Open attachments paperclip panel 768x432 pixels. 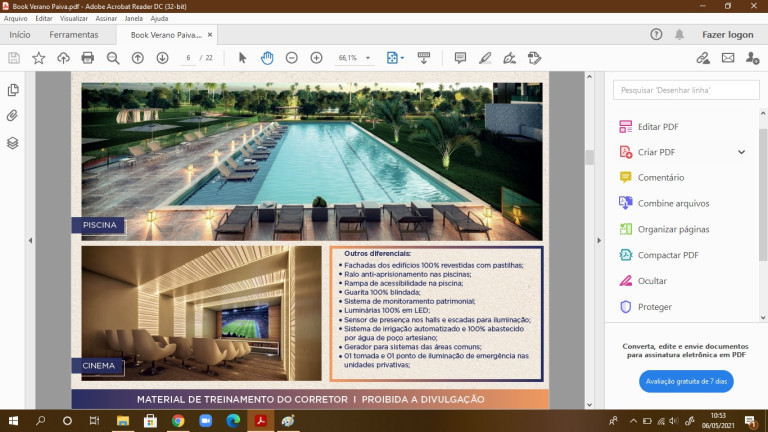12,116
